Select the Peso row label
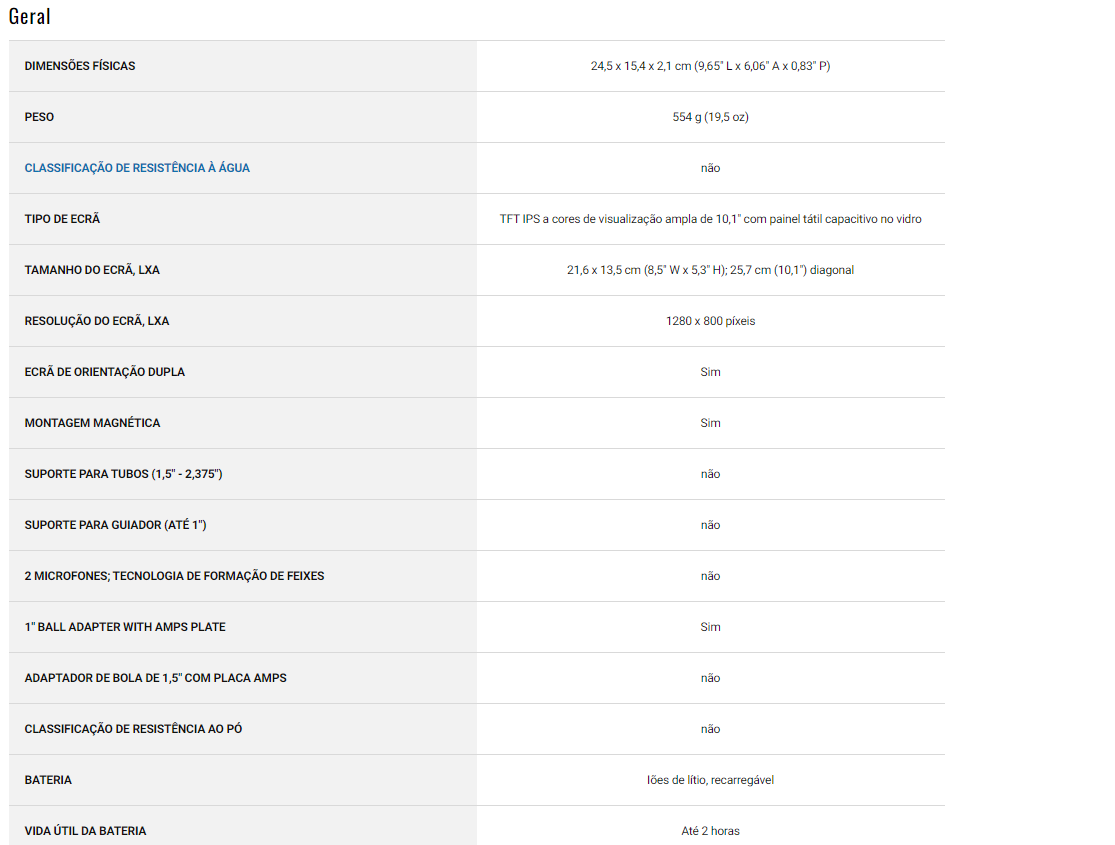1115x845 pixels. tap(40, 117)
